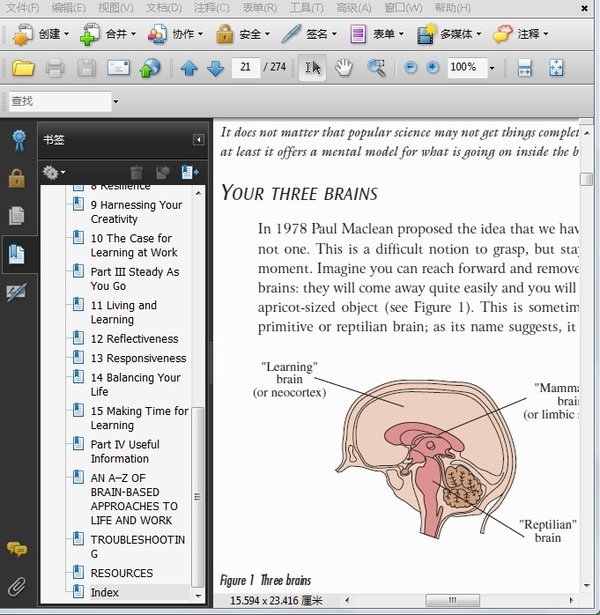Screen dimensions: 600x615
Task: Collapse the 书签 bookmarks panel arrow
Action: pos(198,140)
